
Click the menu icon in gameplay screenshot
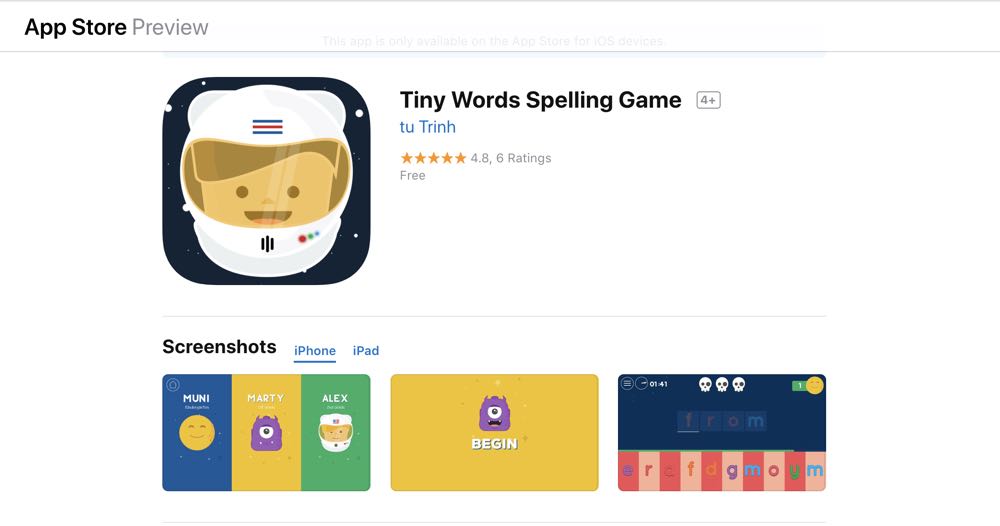pyautogui.click(x=627, y=383)
